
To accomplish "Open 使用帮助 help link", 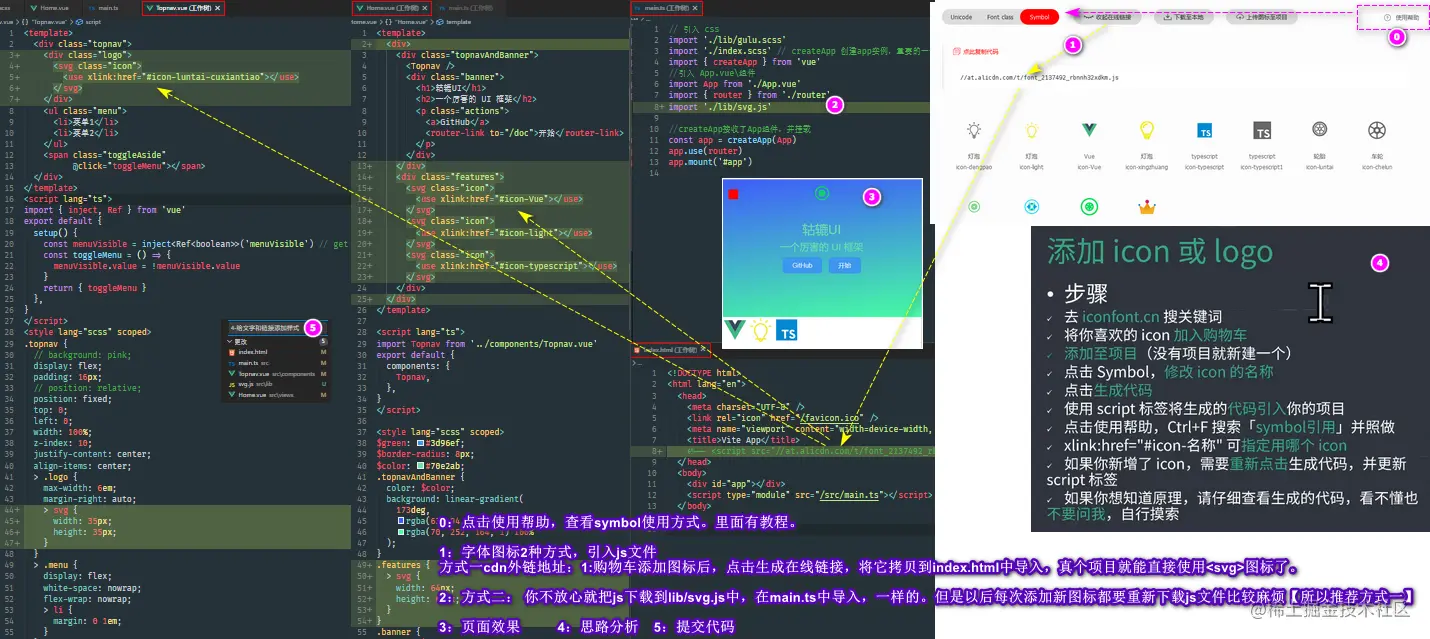I will click(1401, 17).
